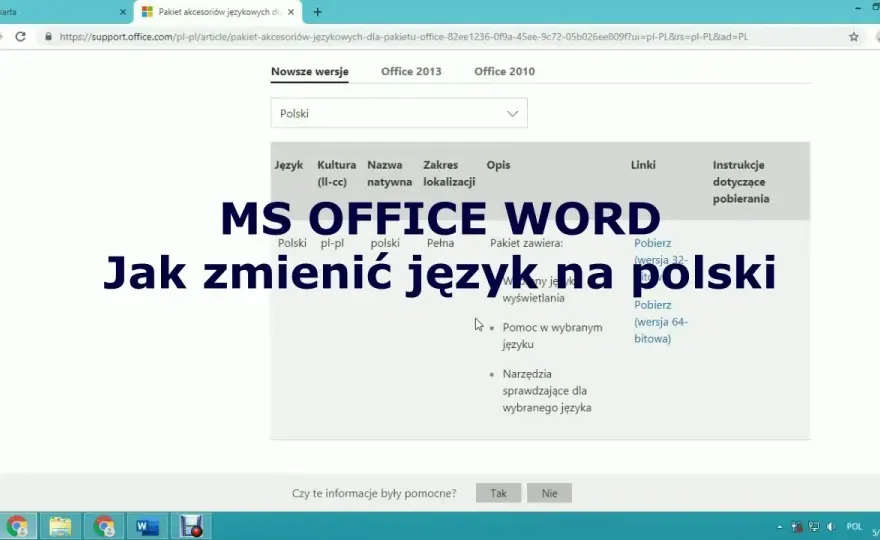Click the Zakres lokalizacji column header
This screenshot has width=880, height=540.
pyautogui.click(x=449, y=173)
